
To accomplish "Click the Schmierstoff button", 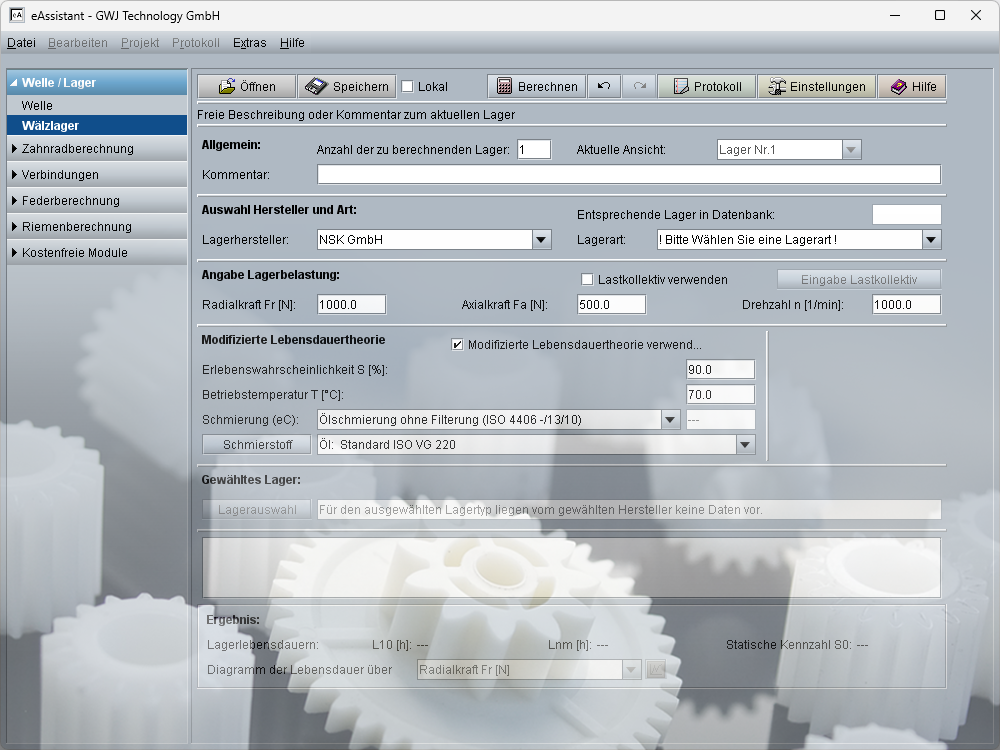I will point(256,445).
